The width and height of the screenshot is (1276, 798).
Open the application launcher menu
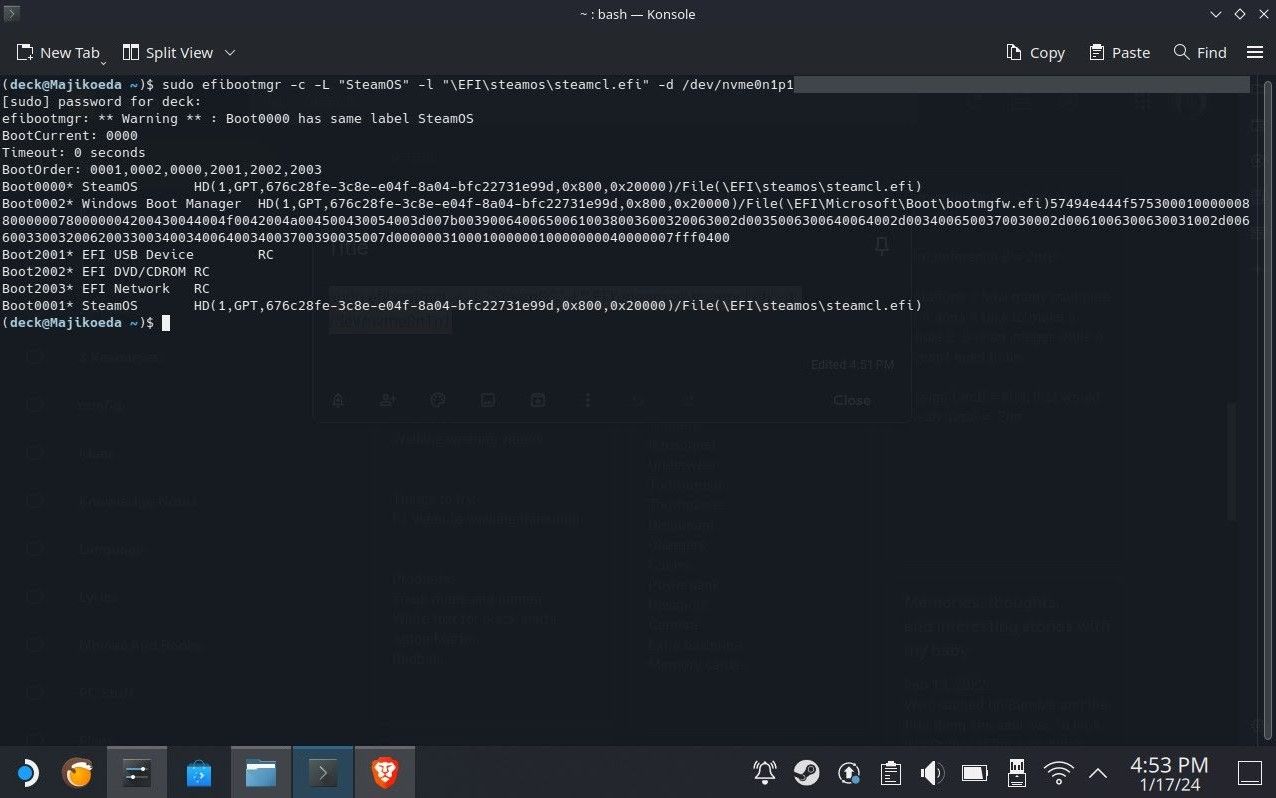26,772
